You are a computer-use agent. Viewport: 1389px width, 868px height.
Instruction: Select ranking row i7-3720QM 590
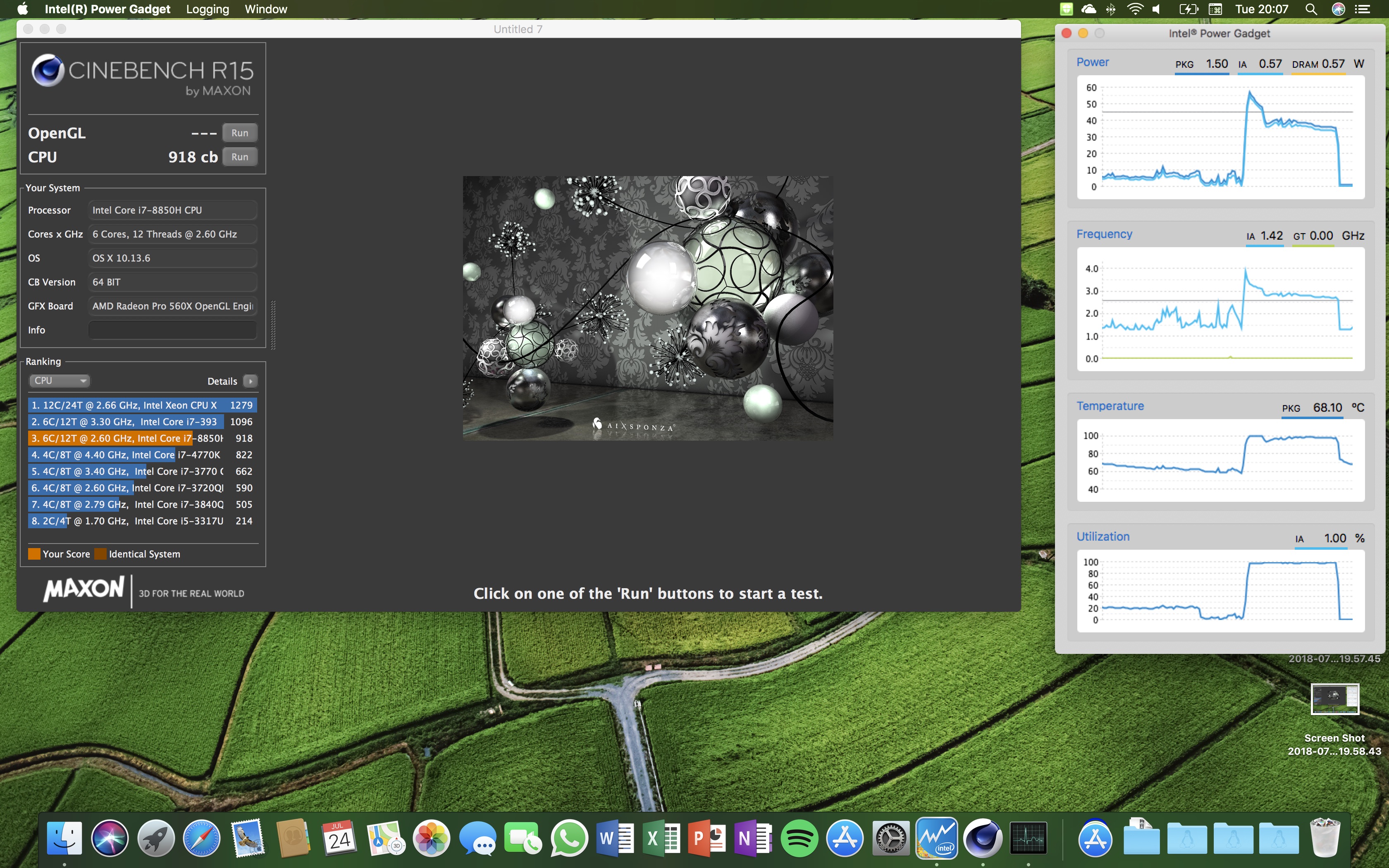pyautogui.click(x=142, y=488)
